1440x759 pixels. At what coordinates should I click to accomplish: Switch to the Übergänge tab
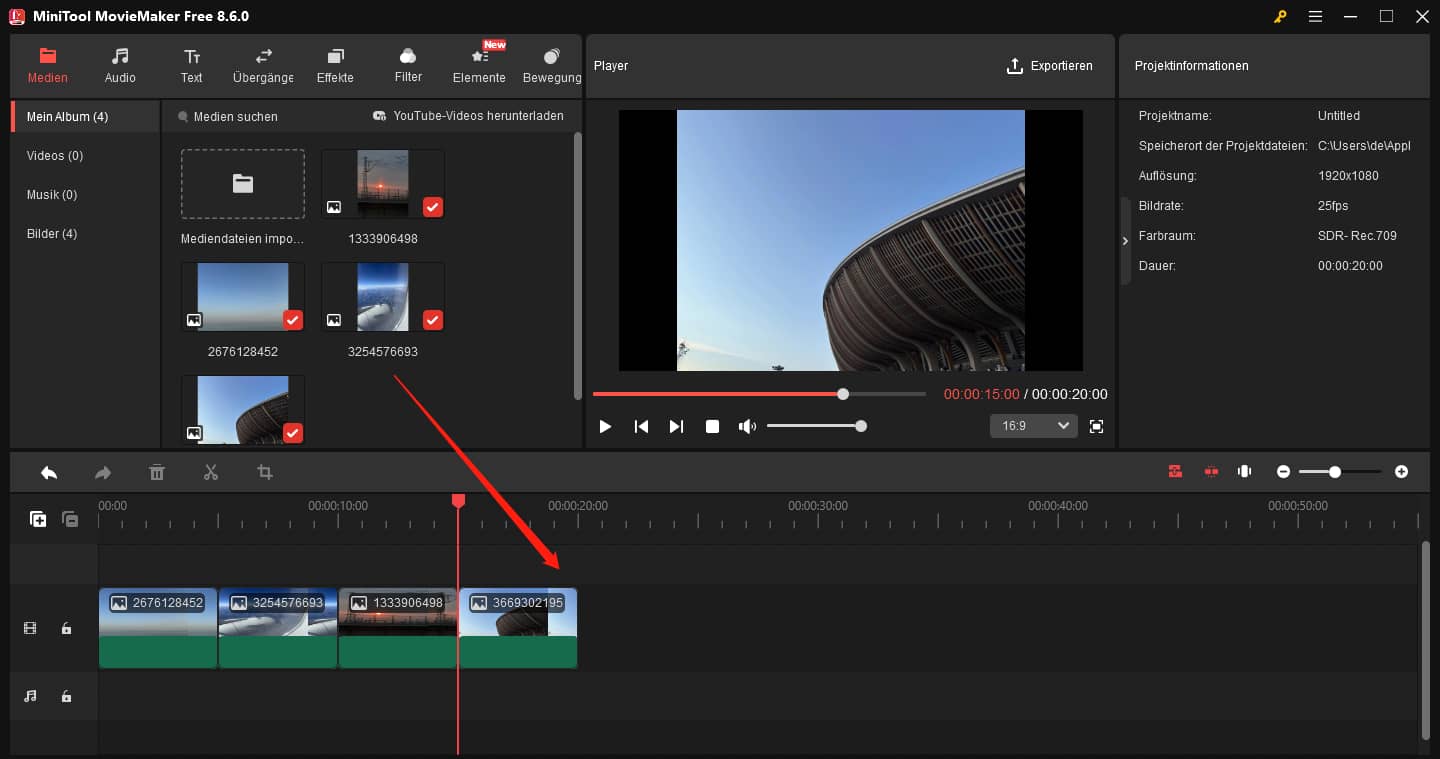pos(263,66)
